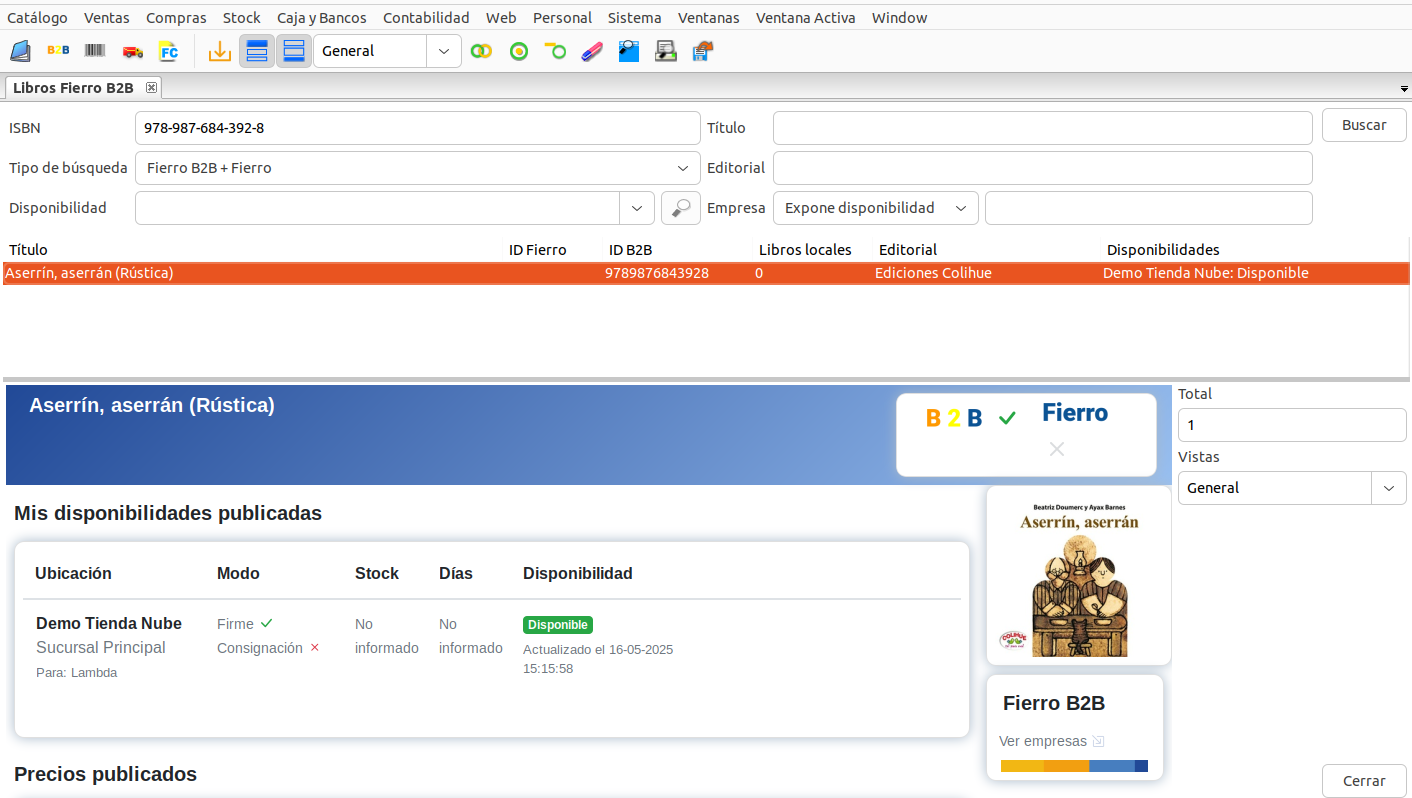Click the Editorial input field
The height and width of the screenshot is (798, 1412).
pyautogui.click(x=1043, y=168)
